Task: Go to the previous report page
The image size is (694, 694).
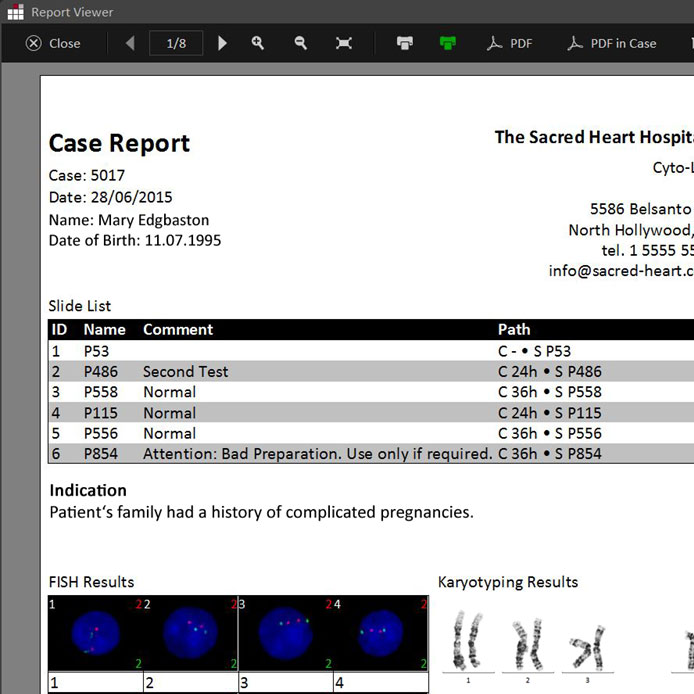Action: click(x=130, y=43)
